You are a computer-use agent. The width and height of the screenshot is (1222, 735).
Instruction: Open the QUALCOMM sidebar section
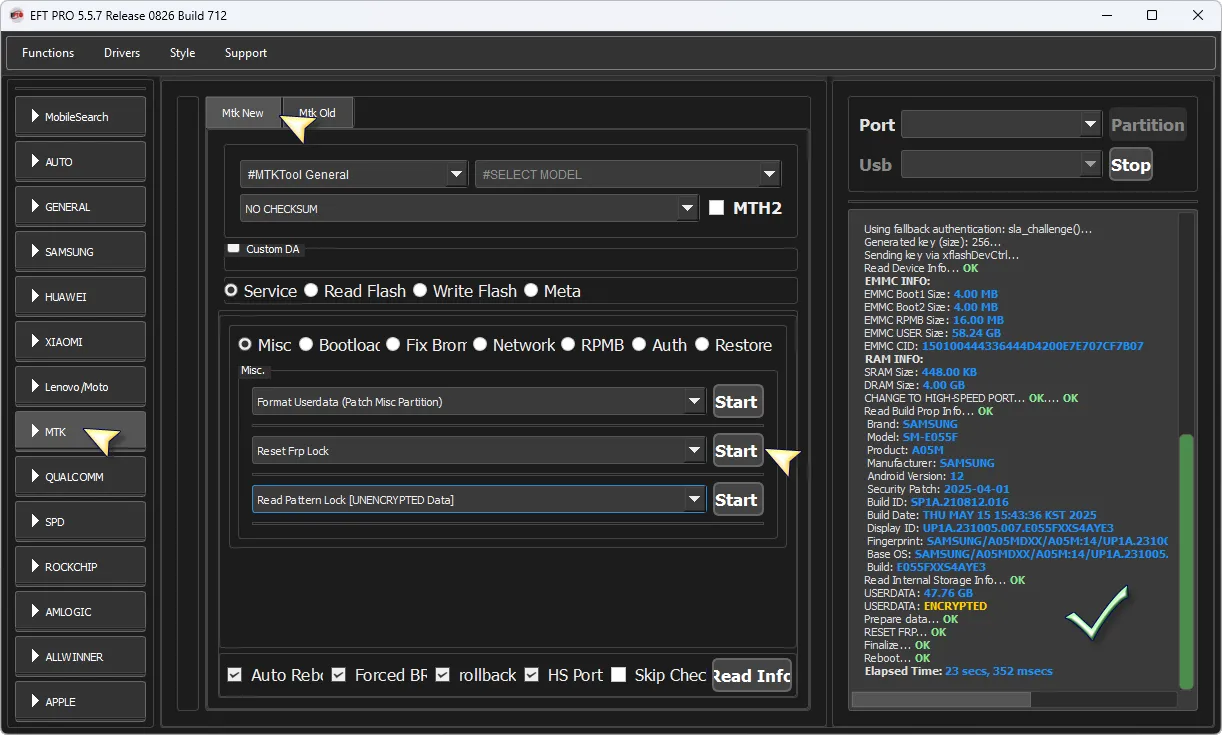[80, 477]
